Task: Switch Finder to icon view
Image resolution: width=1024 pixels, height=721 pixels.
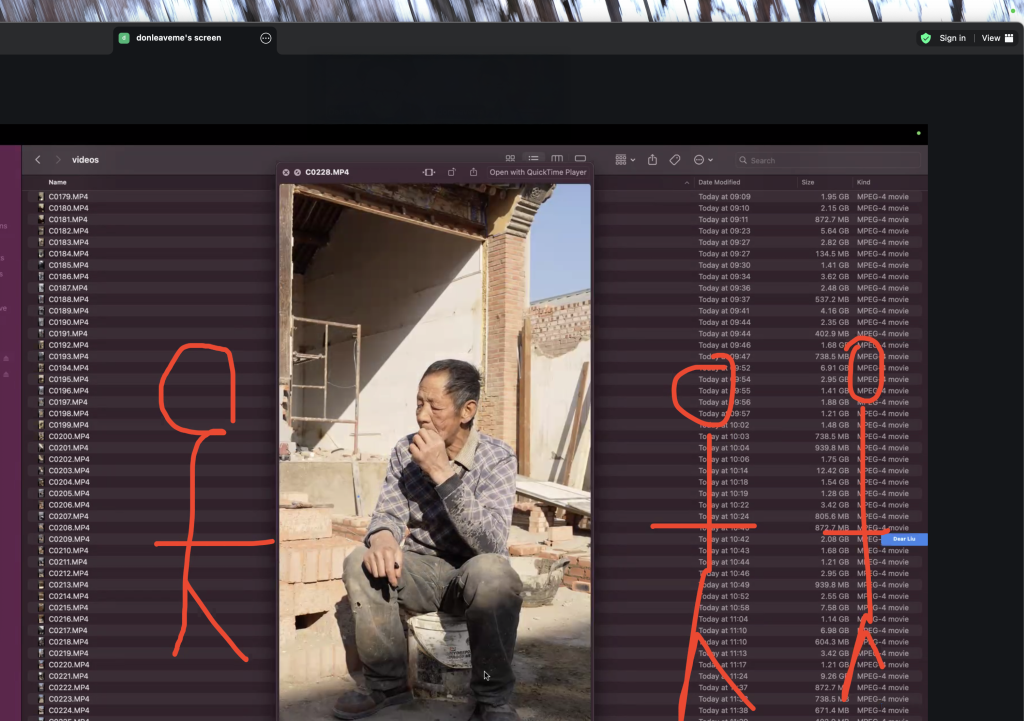Action: pyautogui.click(x=510, y=159)
